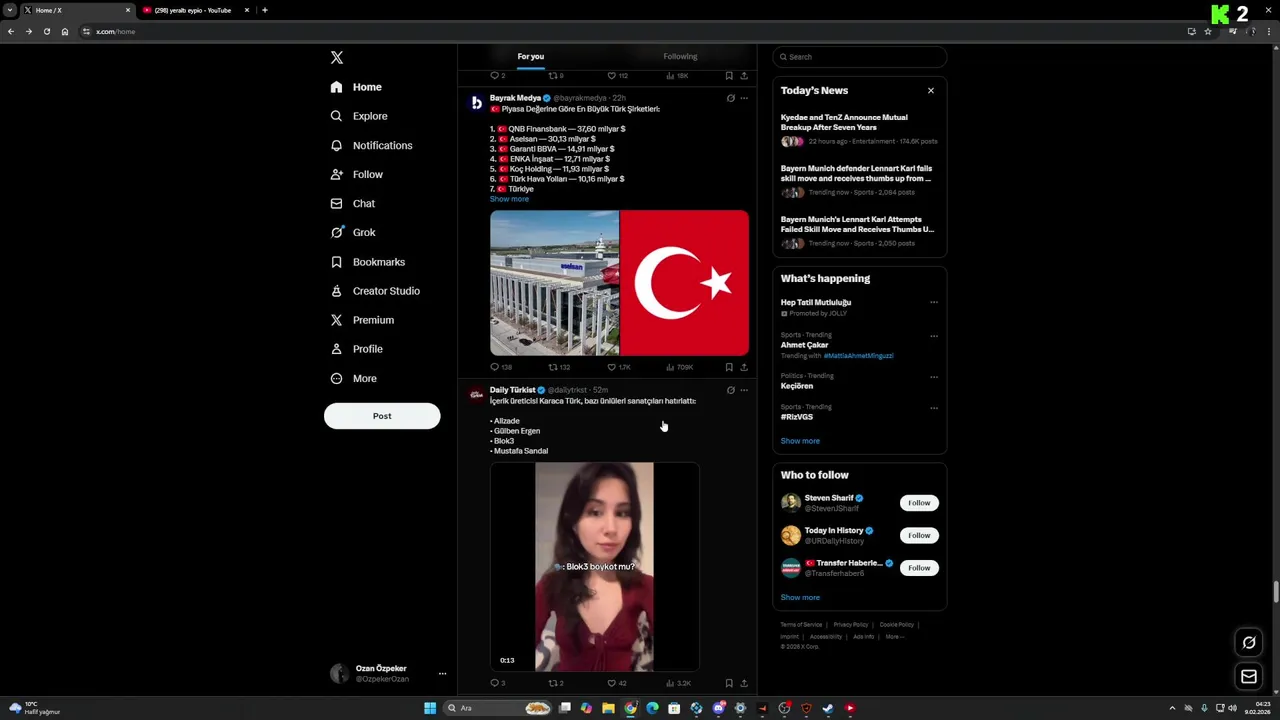Click the Follow sidebar person icon
Screen dimensions: 1280x720
pyautogui.click(x=337, y=174)
